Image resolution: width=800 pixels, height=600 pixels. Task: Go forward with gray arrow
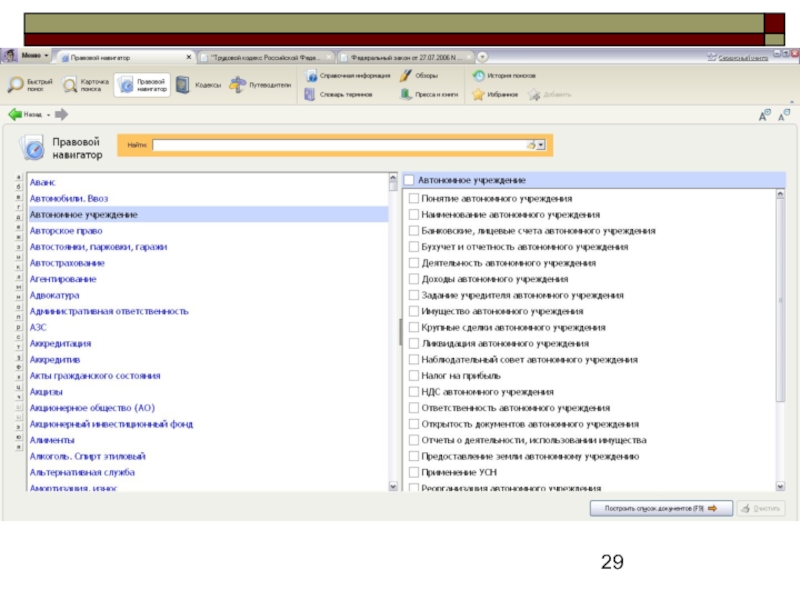click(61, 114)
